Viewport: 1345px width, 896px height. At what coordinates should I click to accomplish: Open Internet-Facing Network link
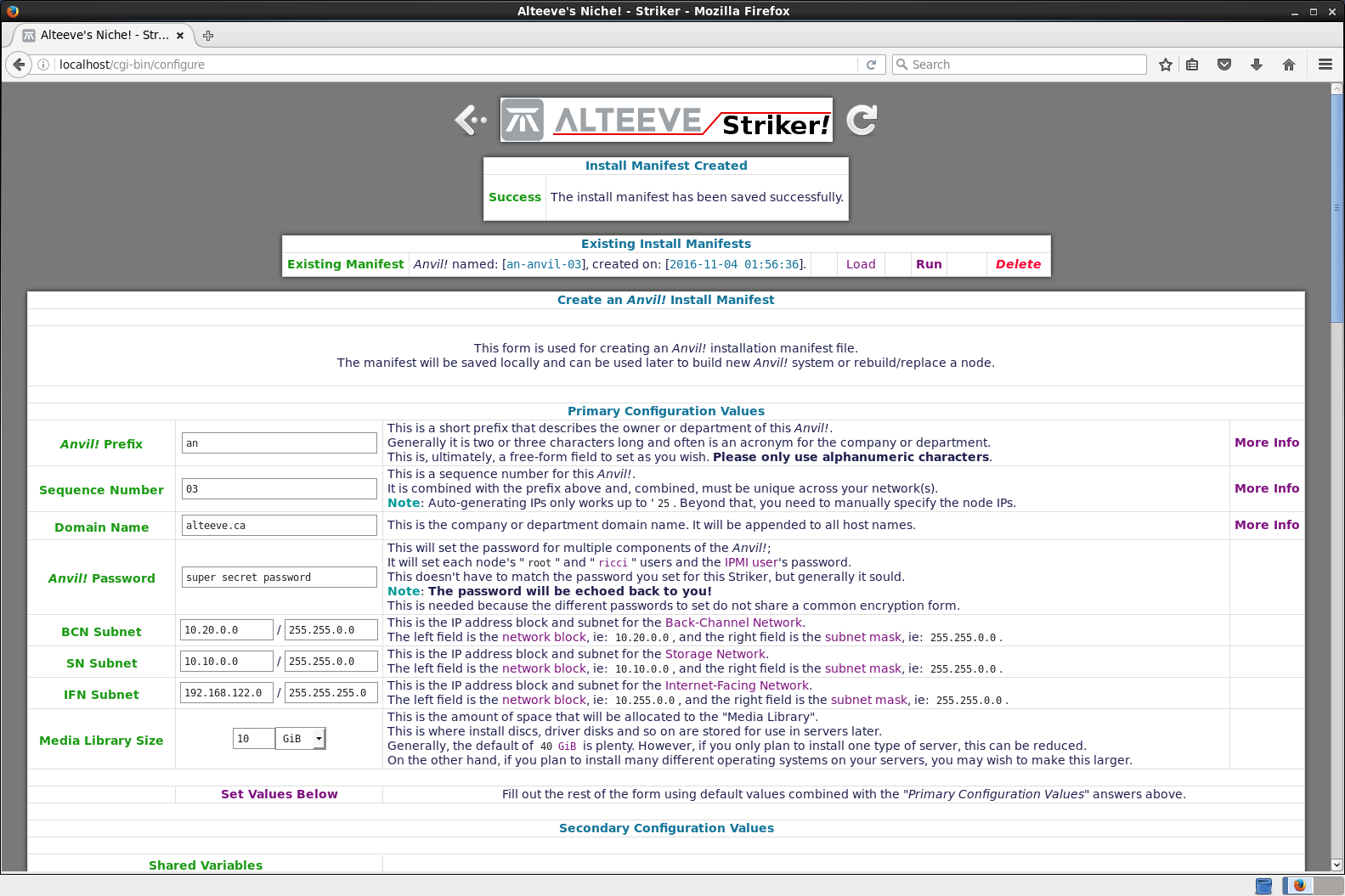pos(737,685)
